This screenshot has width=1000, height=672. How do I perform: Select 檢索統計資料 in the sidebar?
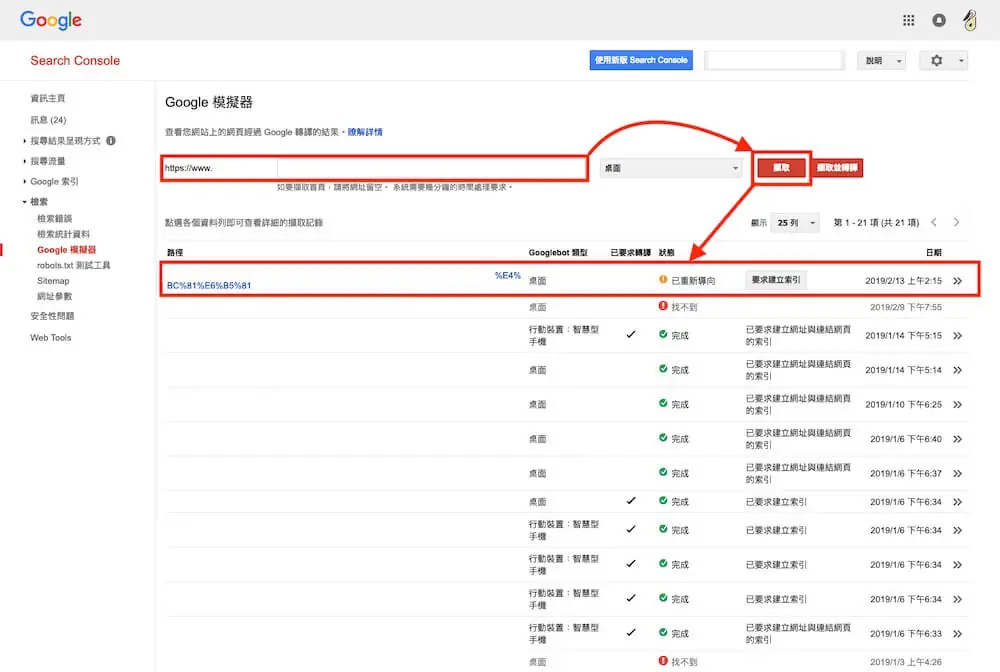coord(63,234)
